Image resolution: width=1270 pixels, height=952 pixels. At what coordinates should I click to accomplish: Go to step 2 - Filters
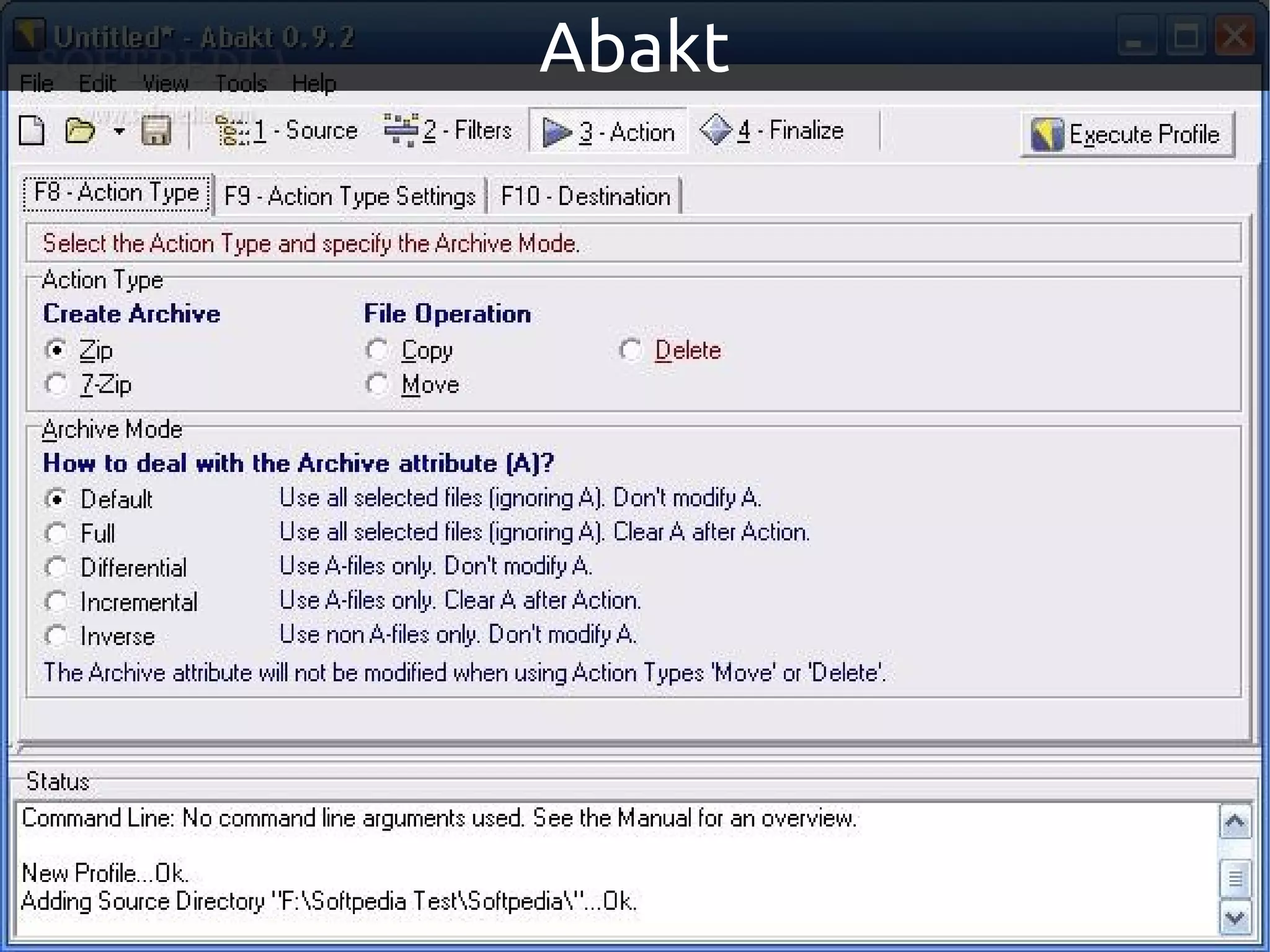pos(448,131)
